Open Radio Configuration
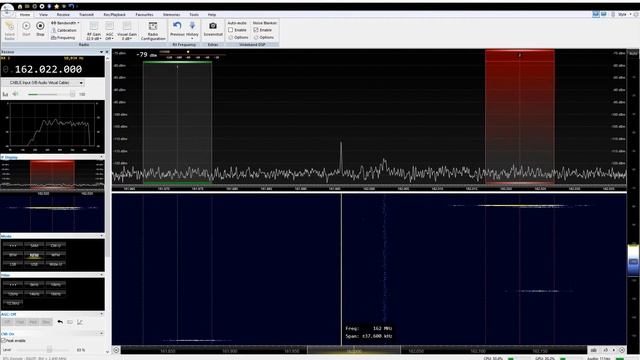 (x=153, y=31)
